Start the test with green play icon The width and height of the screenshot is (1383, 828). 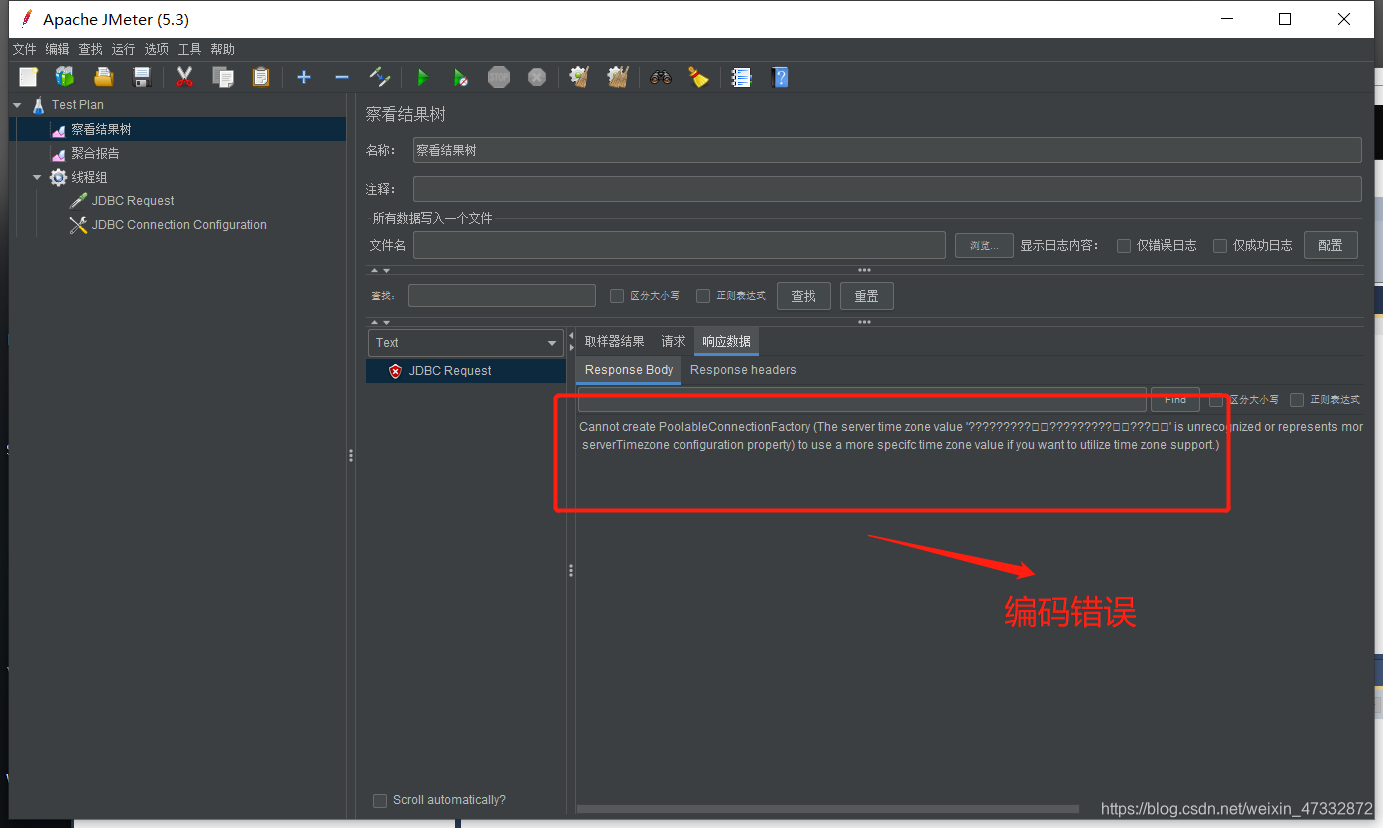click(422, 77)
